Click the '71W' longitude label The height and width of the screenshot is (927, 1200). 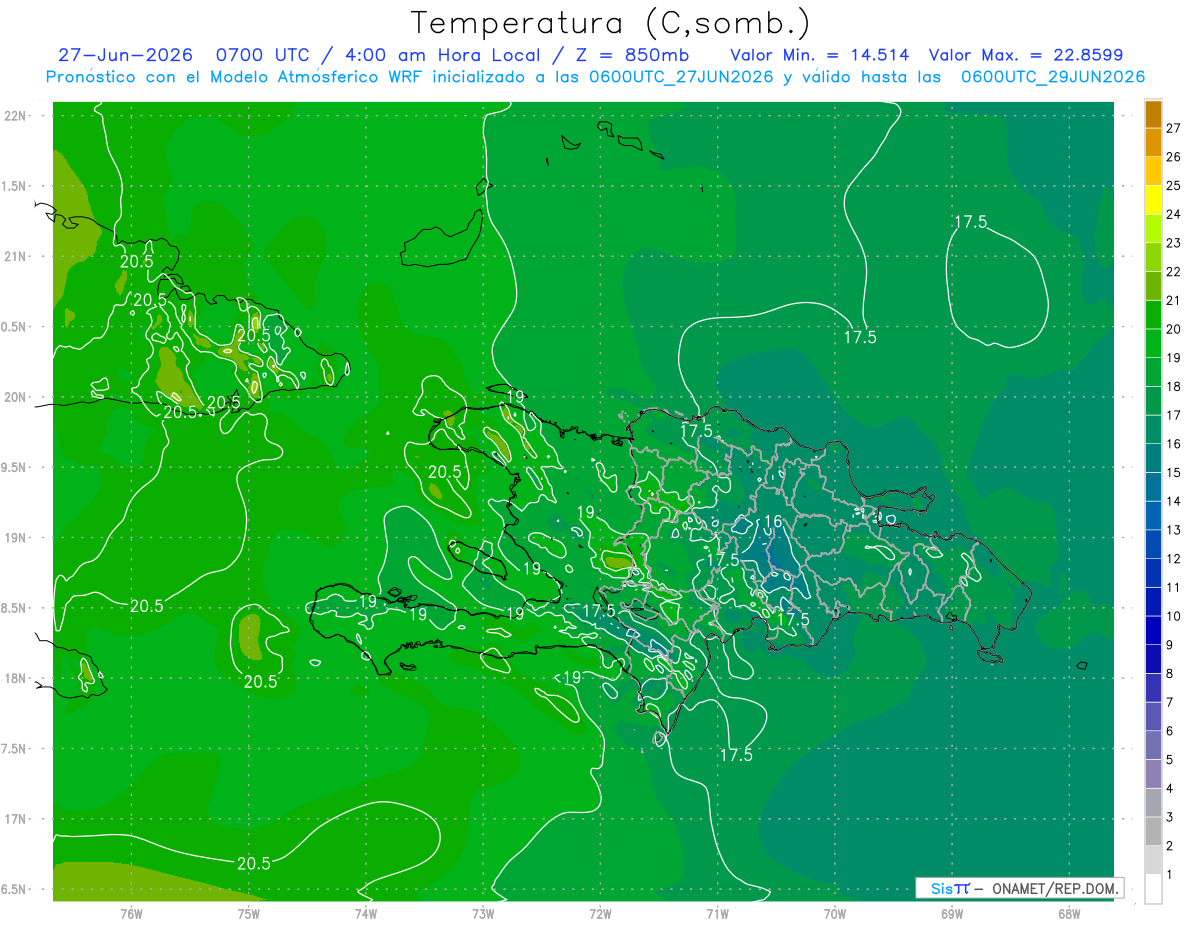717,913
